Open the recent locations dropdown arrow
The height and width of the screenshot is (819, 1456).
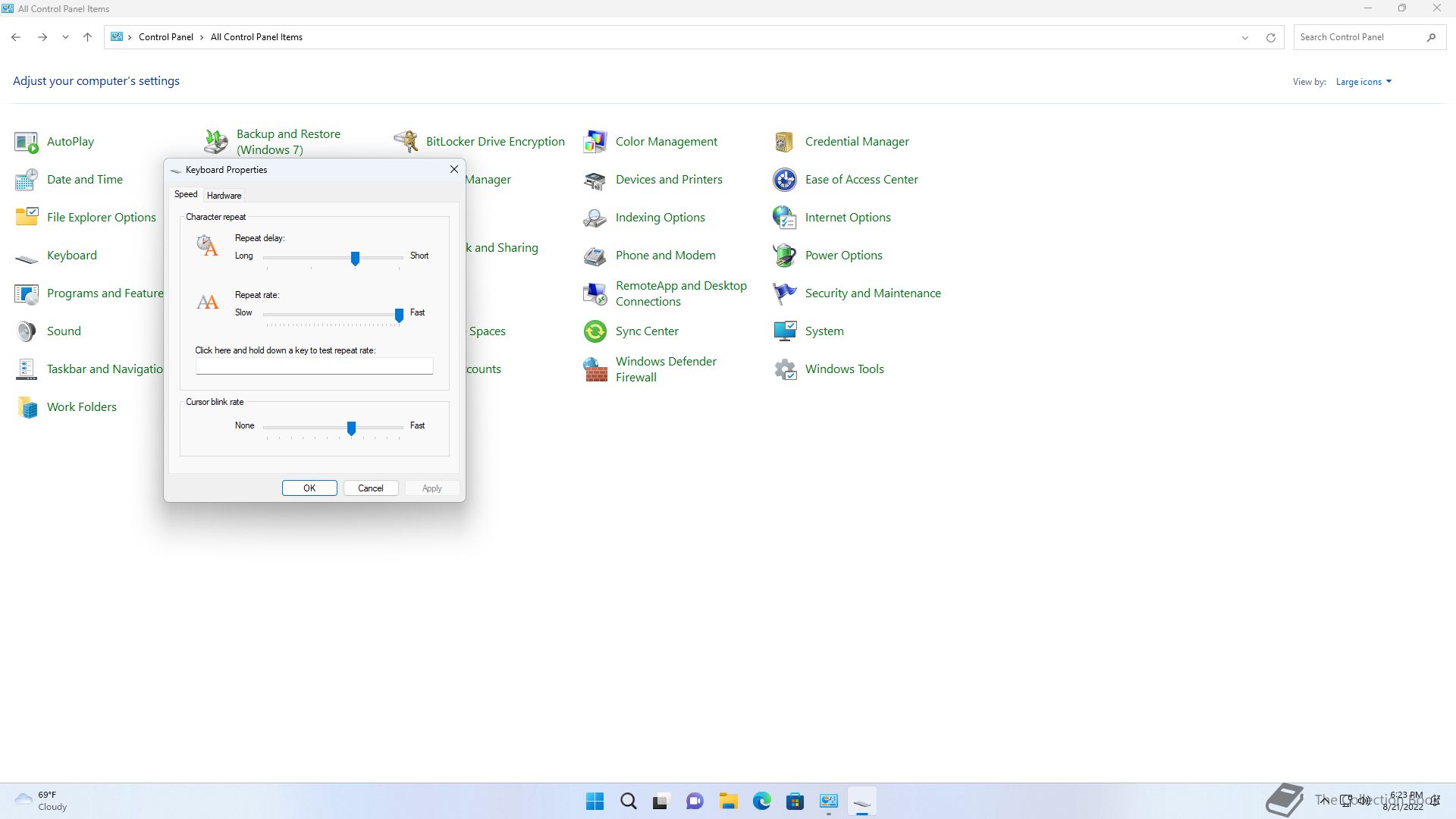65,37
